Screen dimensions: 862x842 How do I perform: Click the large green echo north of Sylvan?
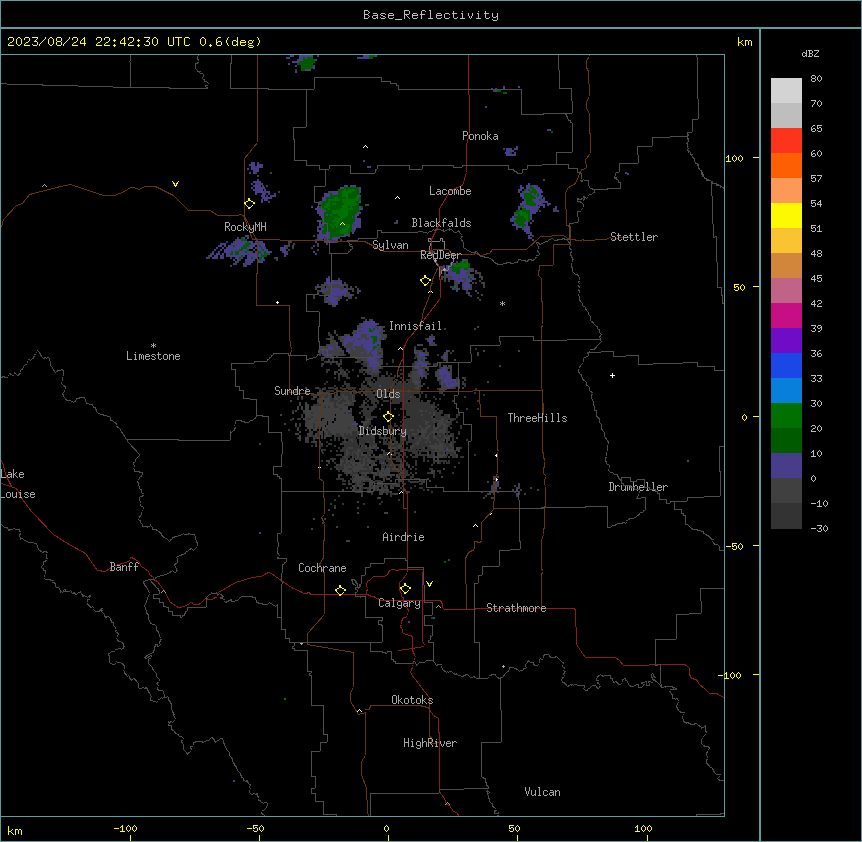pos(341,212)
